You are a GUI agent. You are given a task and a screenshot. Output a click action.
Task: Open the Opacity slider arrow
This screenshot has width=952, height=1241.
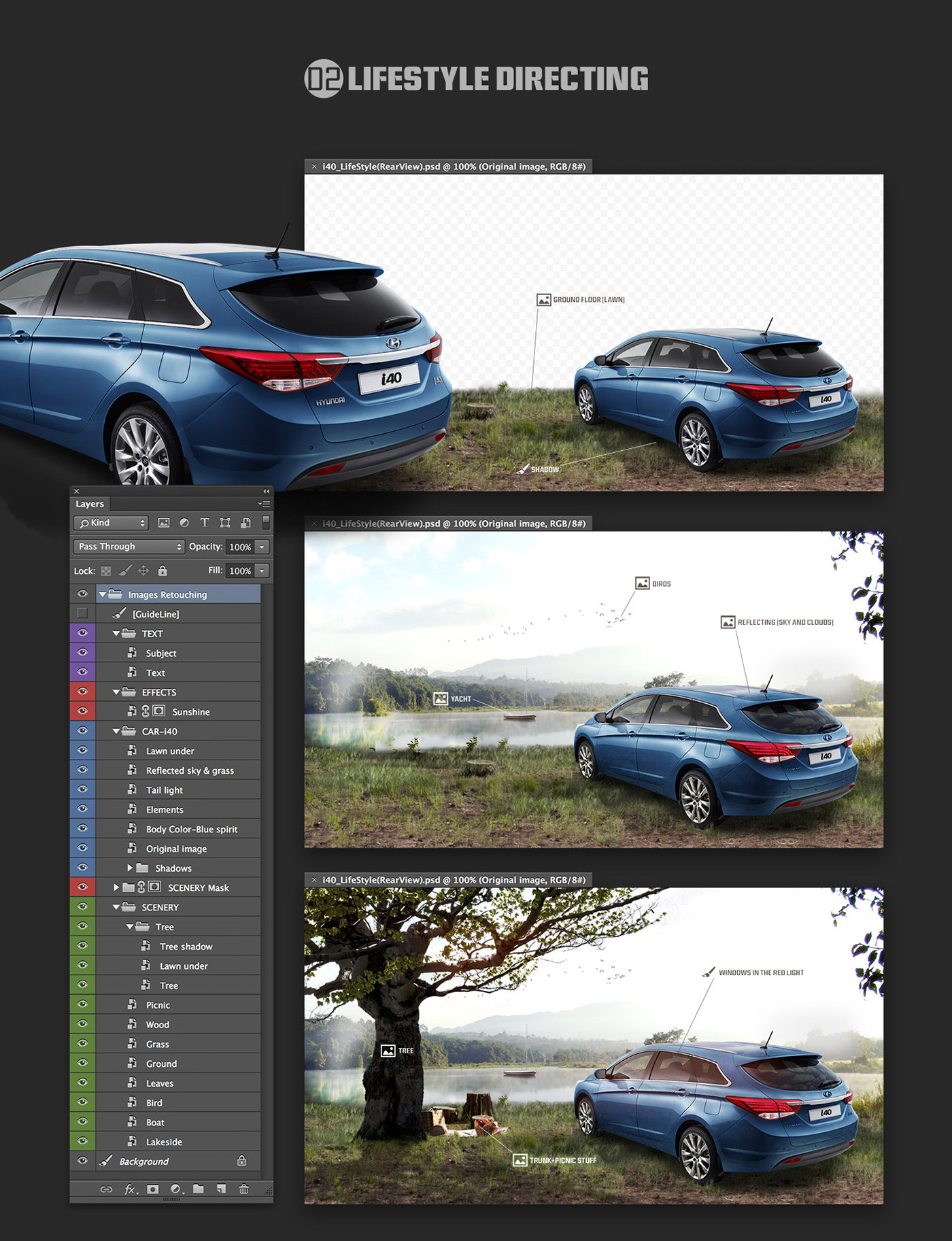coord(262,547)
